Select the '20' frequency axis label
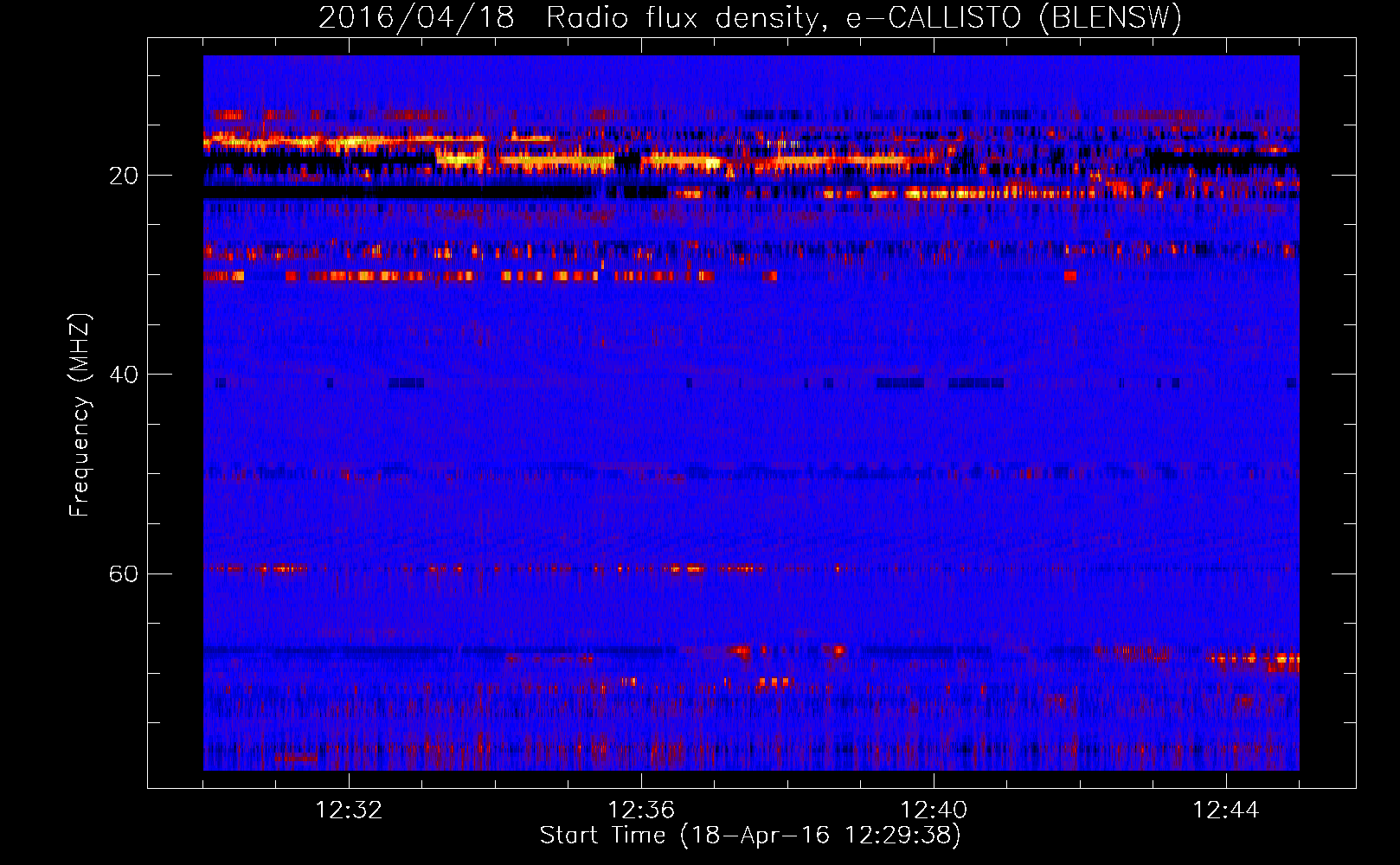 tap(123, 176)
